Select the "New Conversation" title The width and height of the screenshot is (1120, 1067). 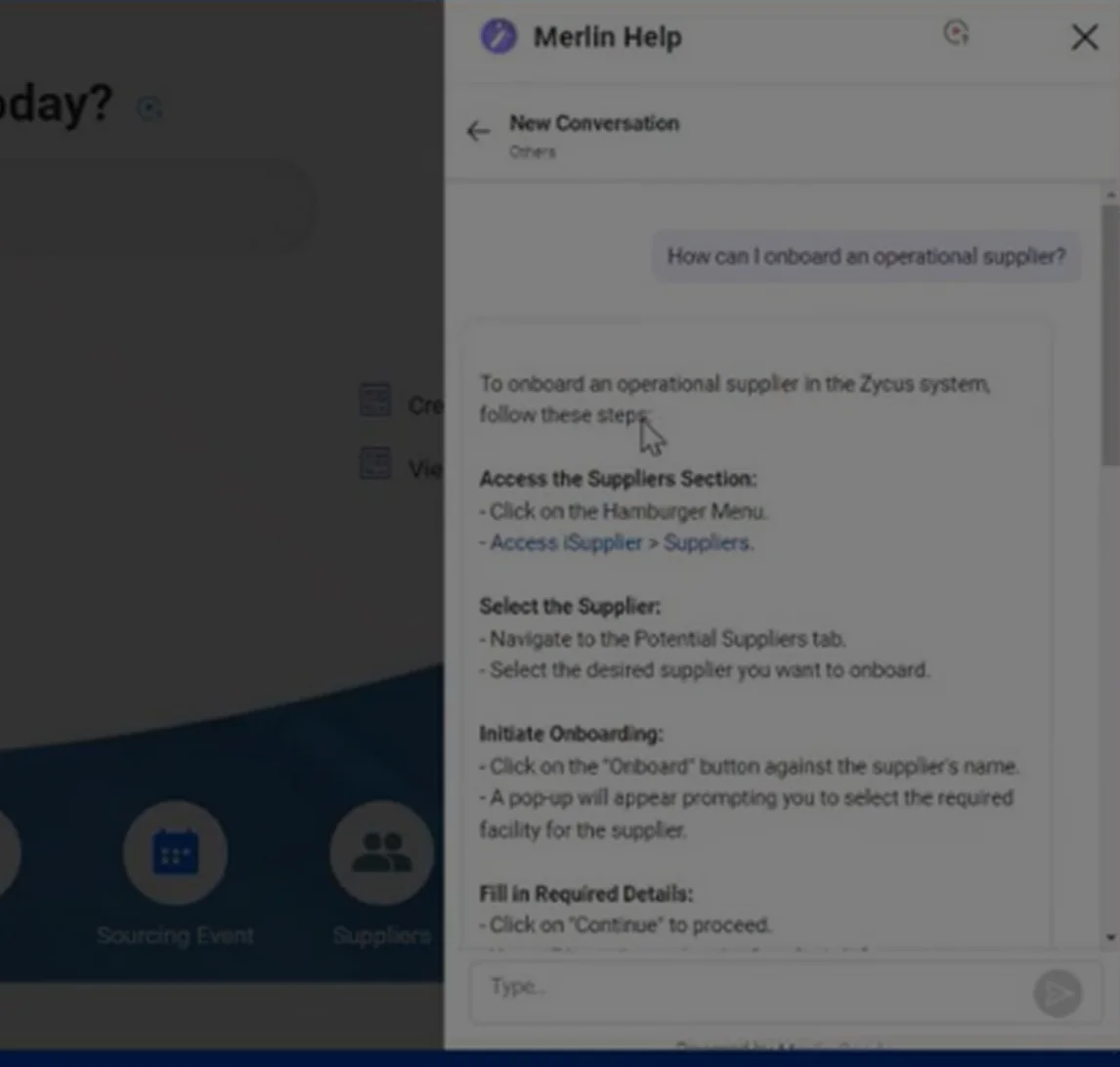tap(594, 123)
